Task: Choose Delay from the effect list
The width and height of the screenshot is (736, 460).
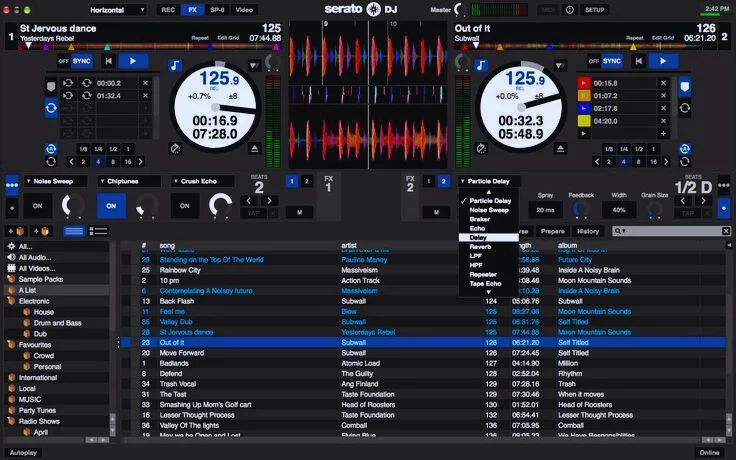Action: click(488, 238)
